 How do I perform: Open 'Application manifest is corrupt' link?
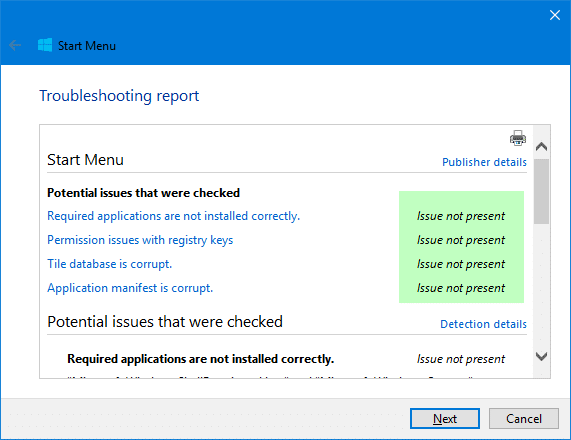point(130,288)
